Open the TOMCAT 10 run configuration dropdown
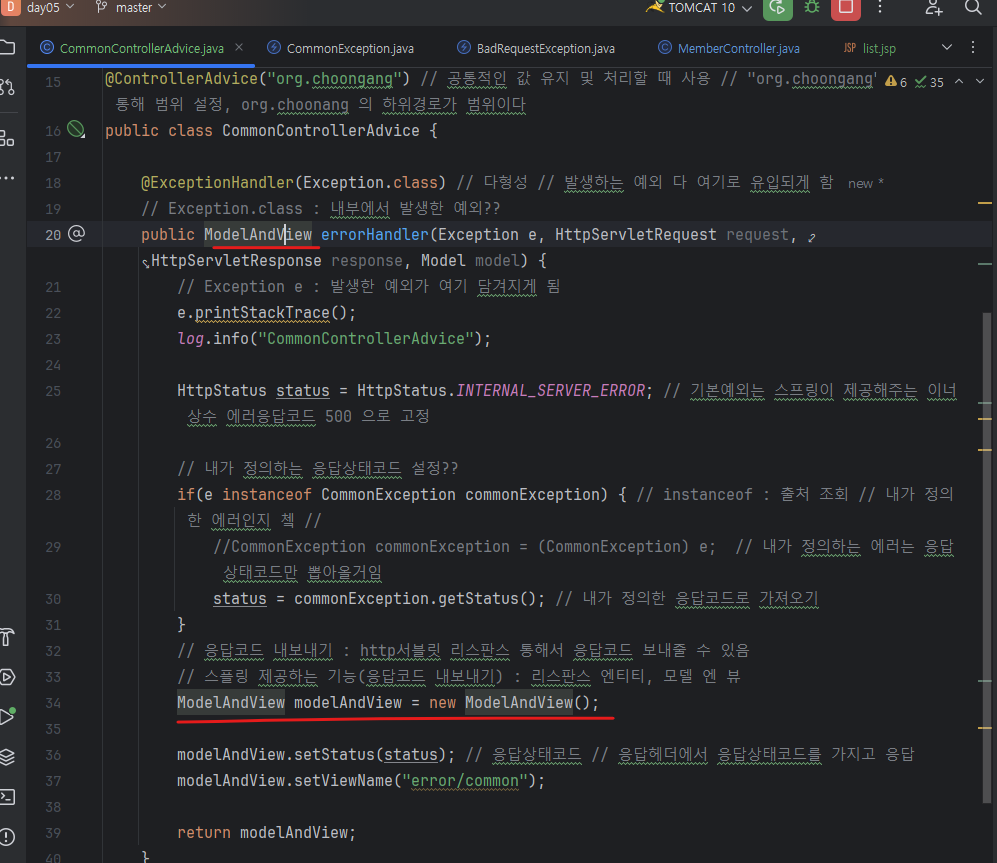This screenshot has height=863, width=997. 700,8
